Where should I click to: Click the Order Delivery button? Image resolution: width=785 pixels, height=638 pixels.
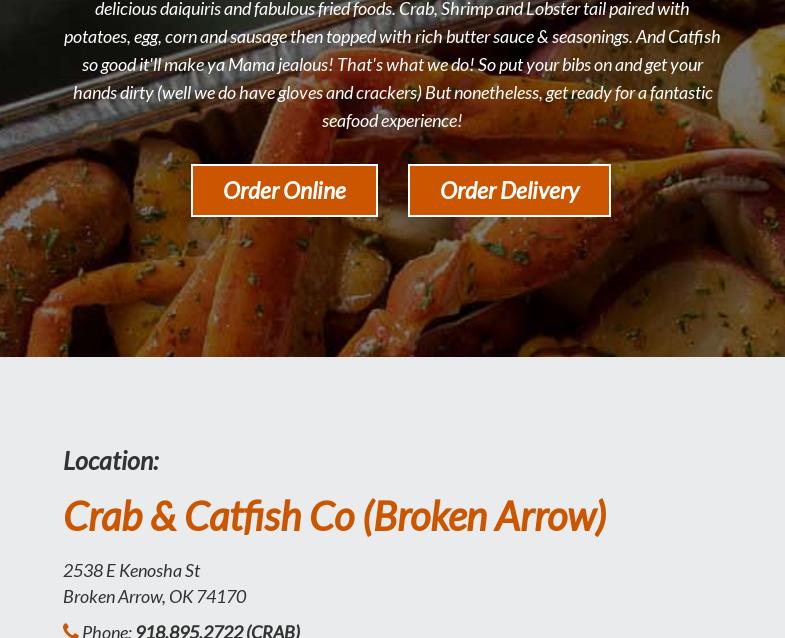(x=509, y=191)
